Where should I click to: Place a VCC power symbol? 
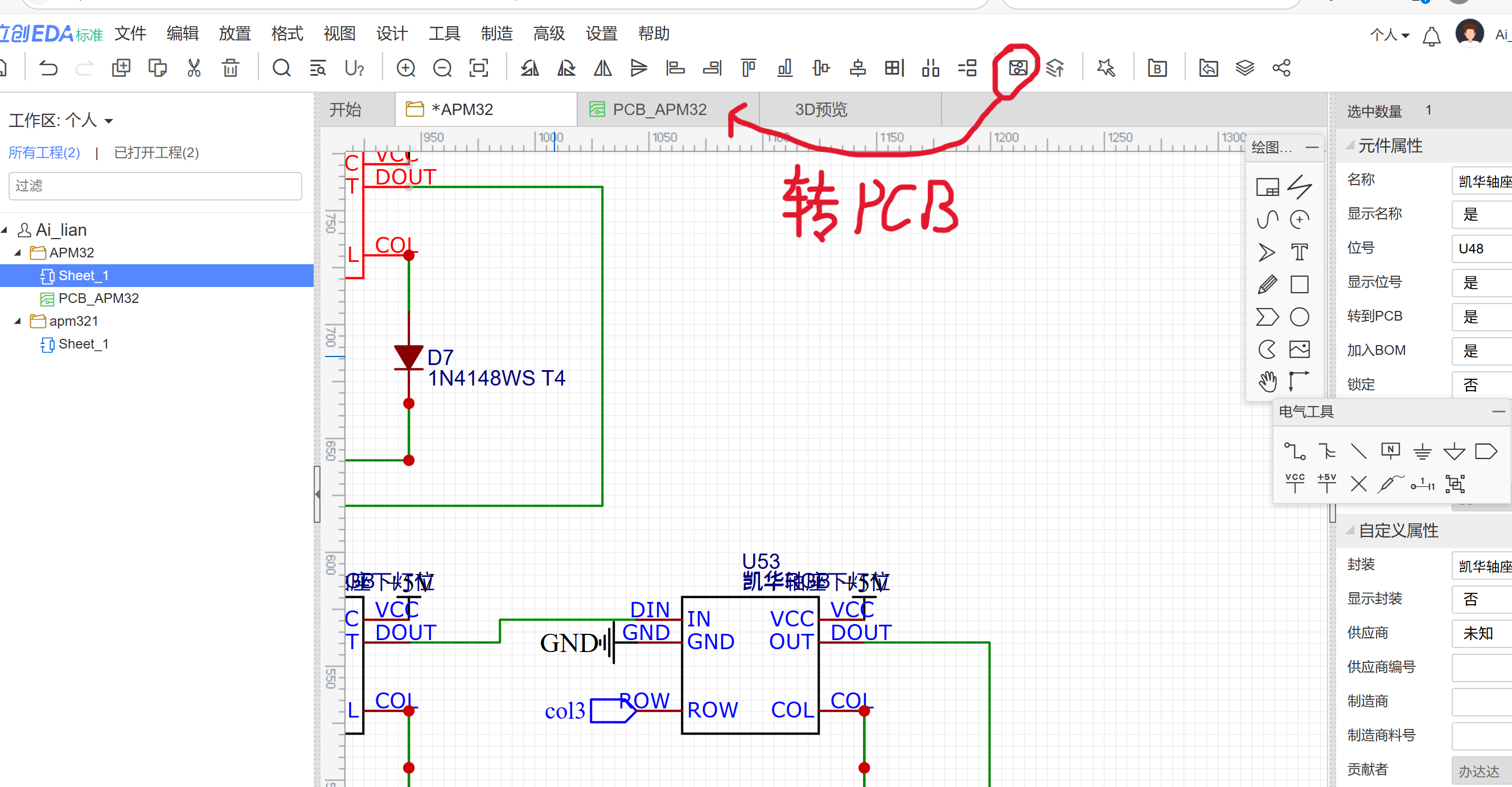point(1294,483)
